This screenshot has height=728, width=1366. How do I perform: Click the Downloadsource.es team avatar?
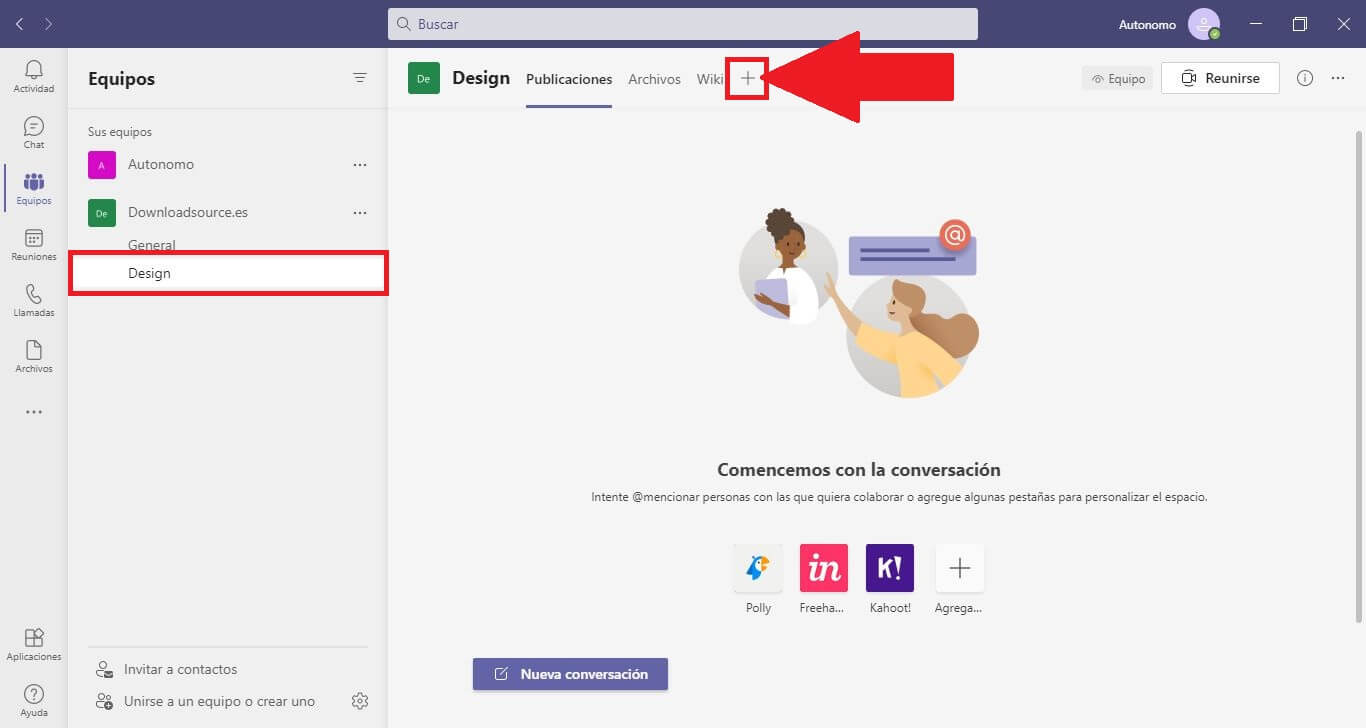coord(102,213)
